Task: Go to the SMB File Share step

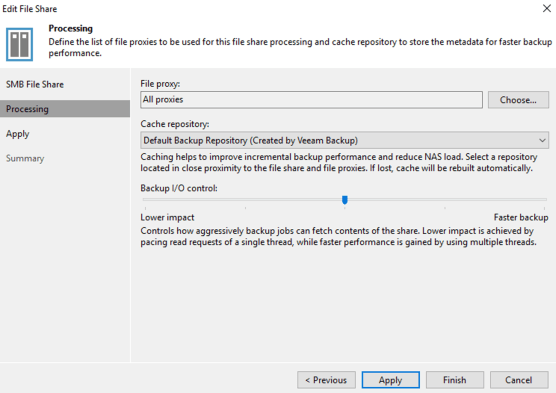Action: (x=35, y=84)
